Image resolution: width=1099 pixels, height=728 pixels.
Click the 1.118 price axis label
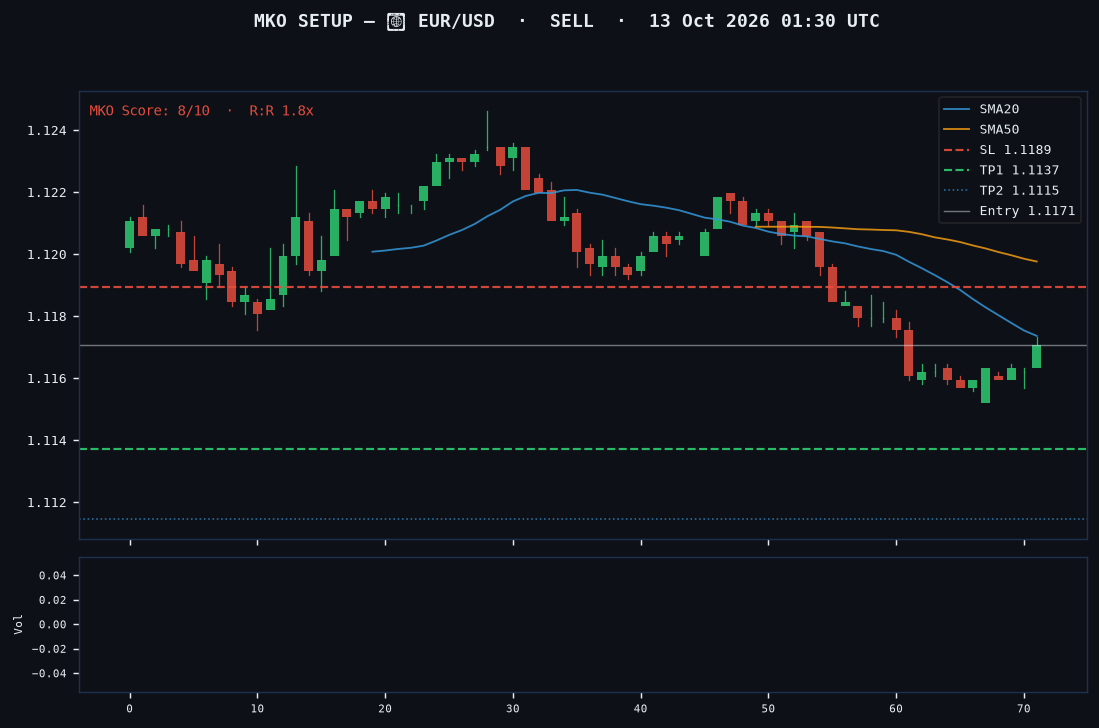pos(46,317)
